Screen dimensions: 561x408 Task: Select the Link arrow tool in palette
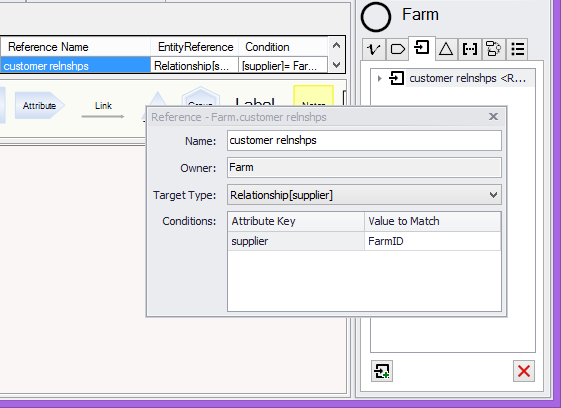[x=103, y=110]
